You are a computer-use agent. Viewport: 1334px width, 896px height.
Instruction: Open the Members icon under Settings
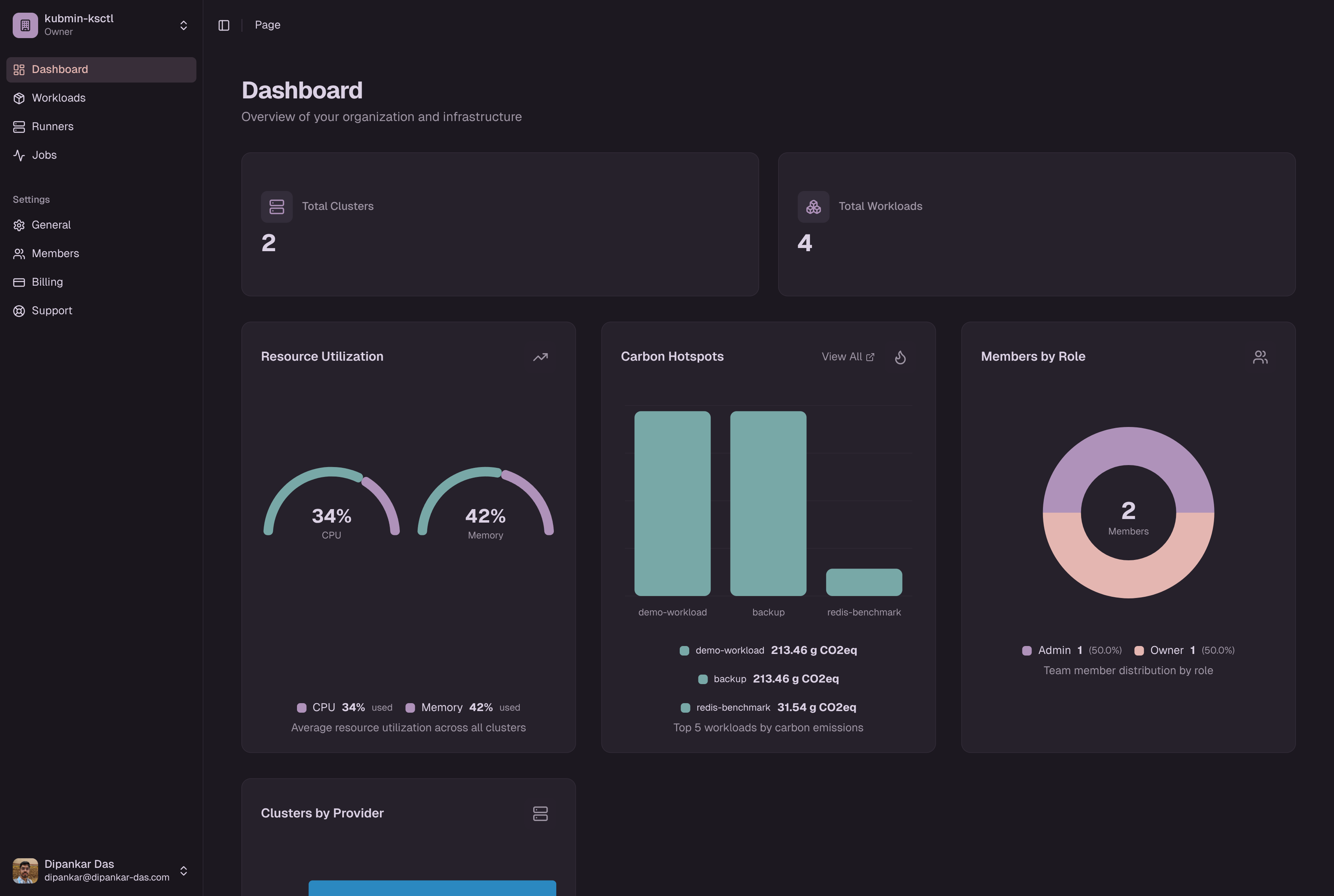(x=19, y=253)
